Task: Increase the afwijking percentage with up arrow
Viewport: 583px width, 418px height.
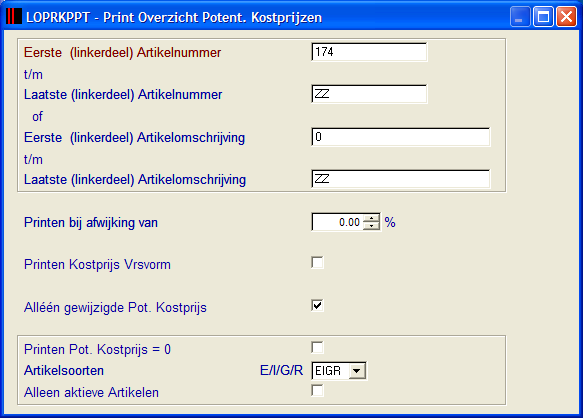Action: (371, 218)
